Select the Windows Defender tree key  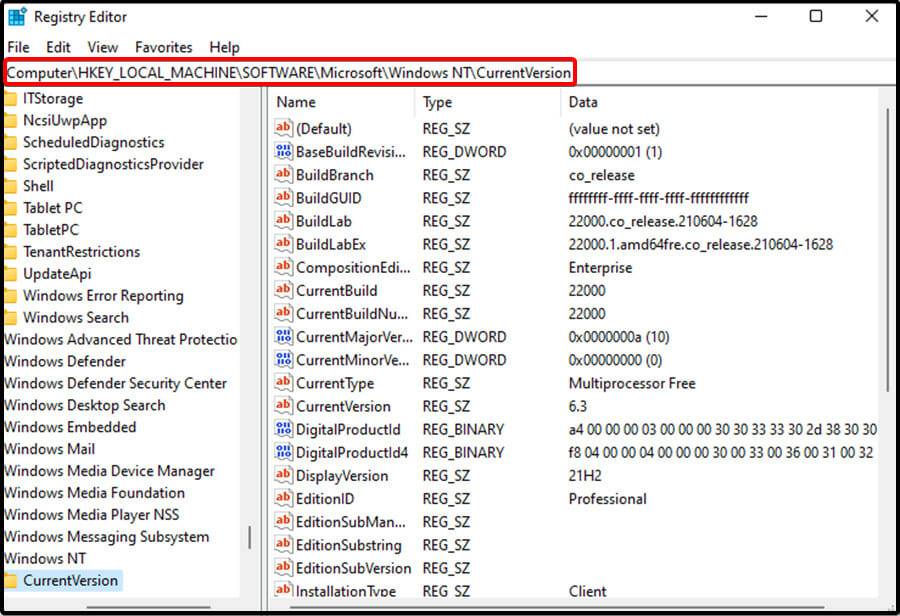(x=65, y=361)
